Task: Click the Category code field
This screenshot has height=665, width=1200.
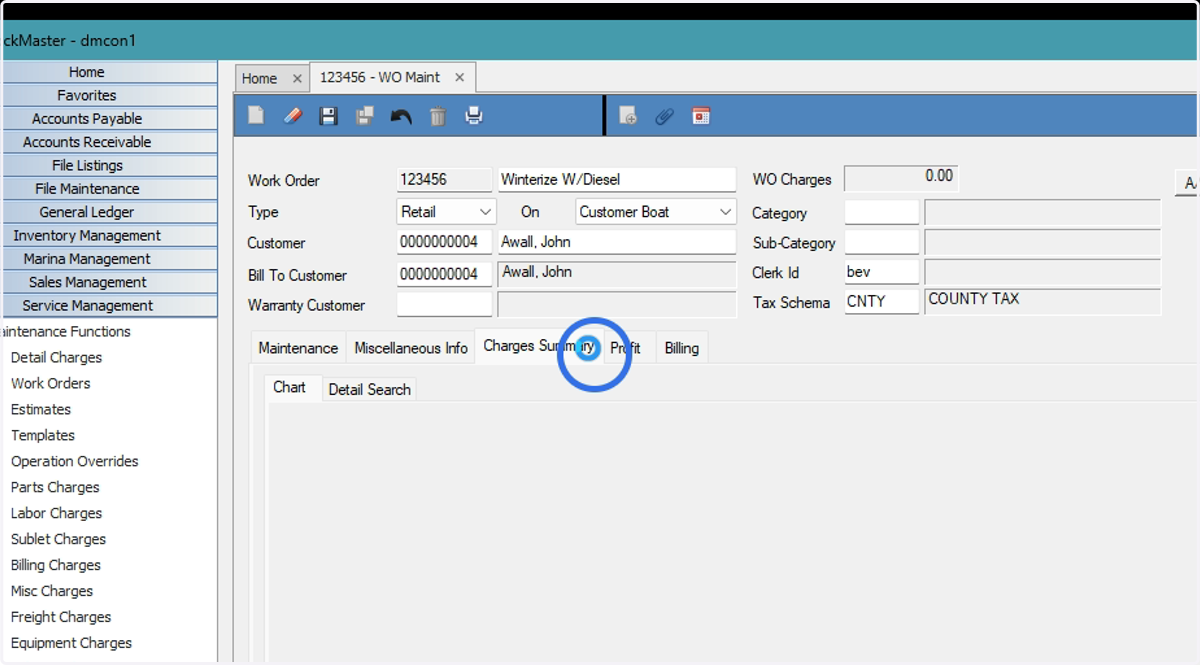Action: [881, 212]
